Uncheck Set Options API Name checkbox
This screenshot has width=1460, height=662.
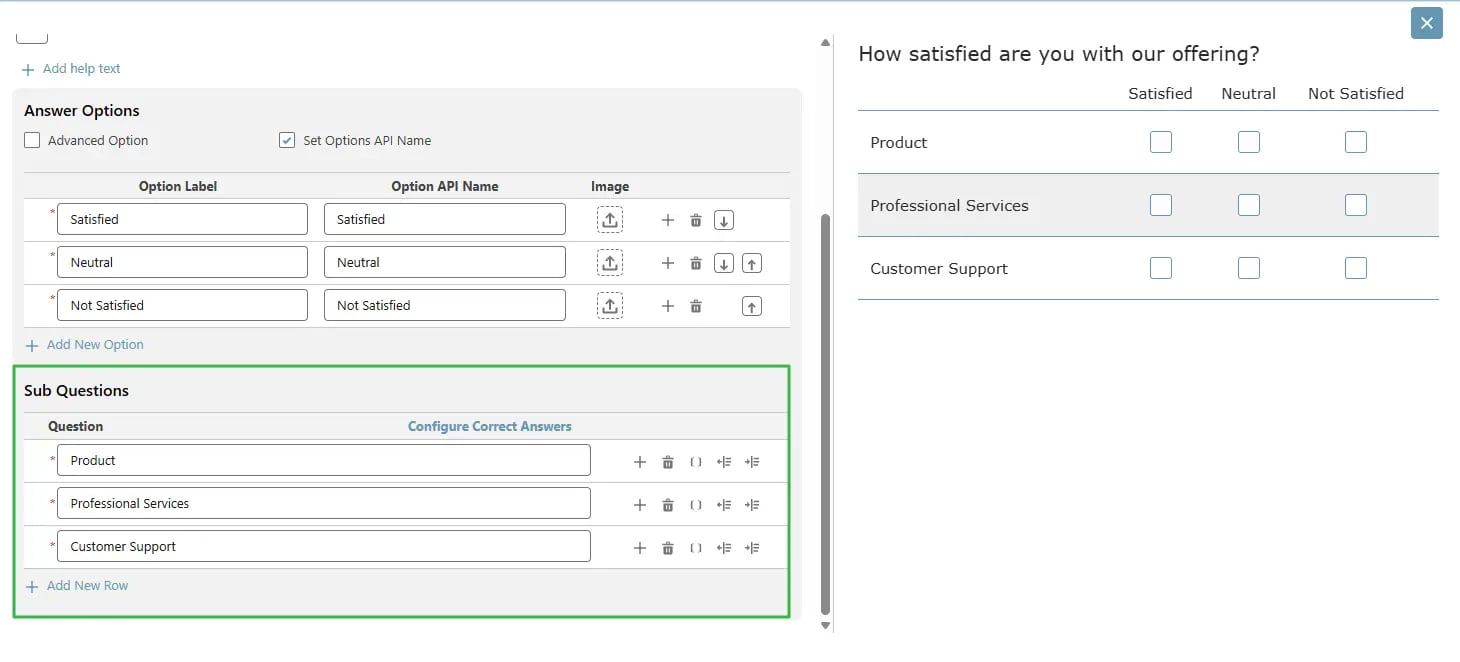(287, 141)
